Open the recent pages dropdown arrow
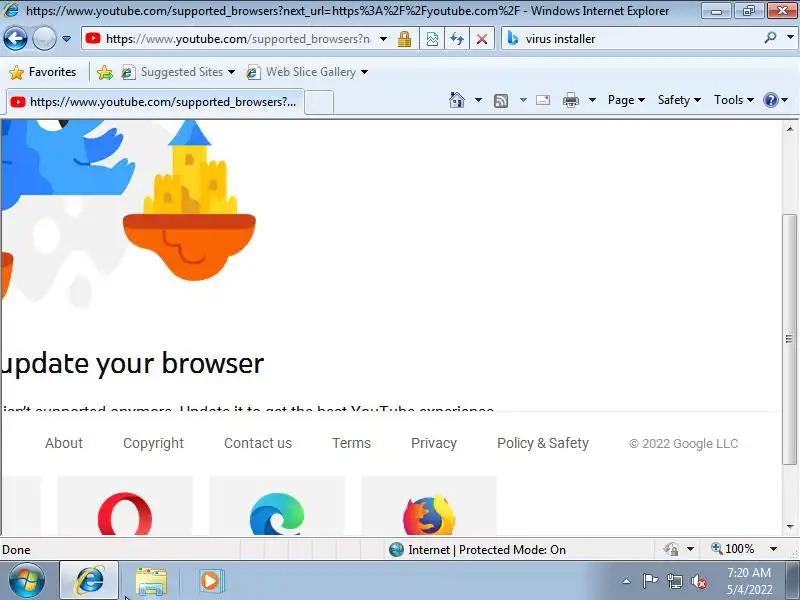Image resolution: width=800 pixels, height=600 pixels. [x=66, y=39]
